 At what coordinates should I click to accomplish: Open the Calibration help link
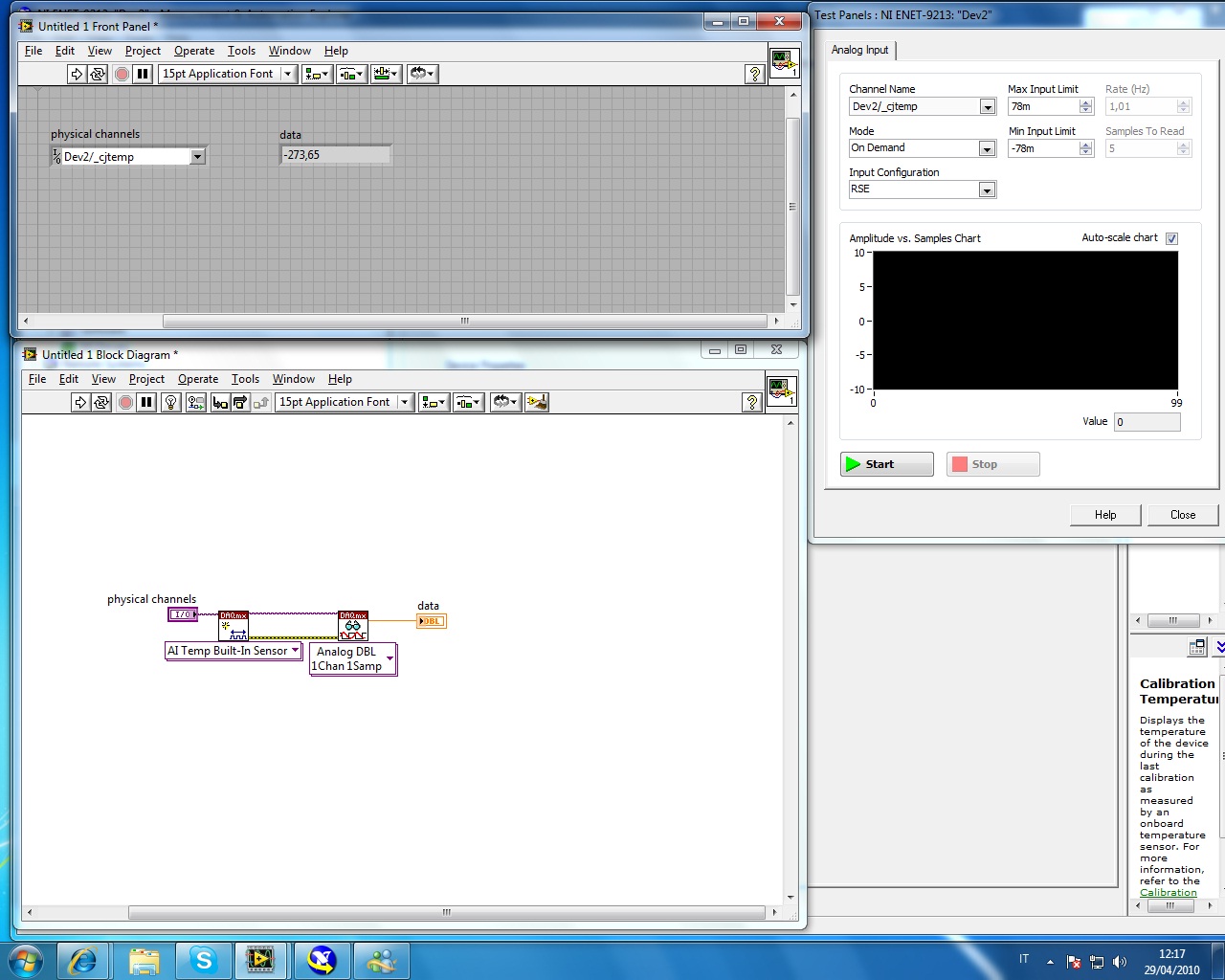coord(1169,893)
